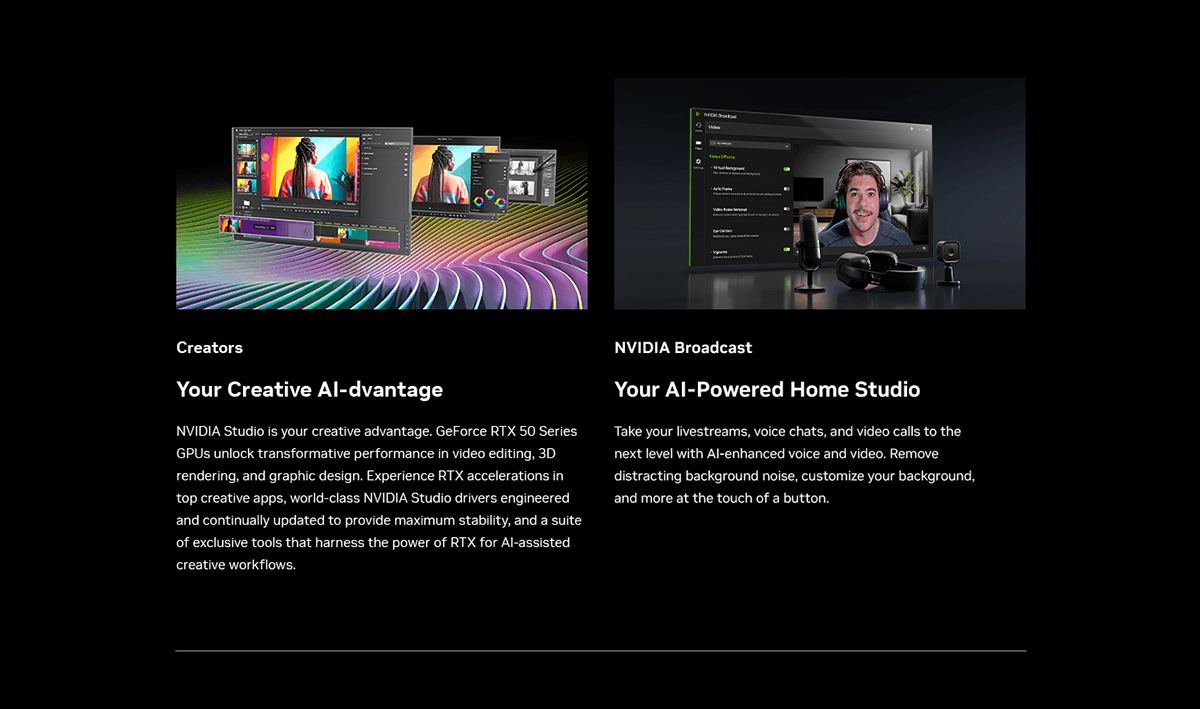Turn on the Video Noise Removal switch
Viewport: 1200px width, 709px height.
787,210
